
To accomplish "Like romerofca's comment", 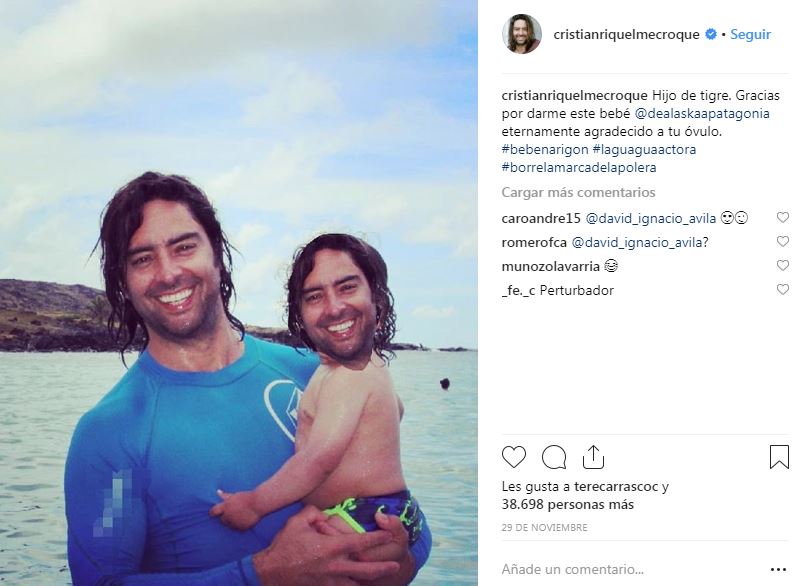I will 783,241.
